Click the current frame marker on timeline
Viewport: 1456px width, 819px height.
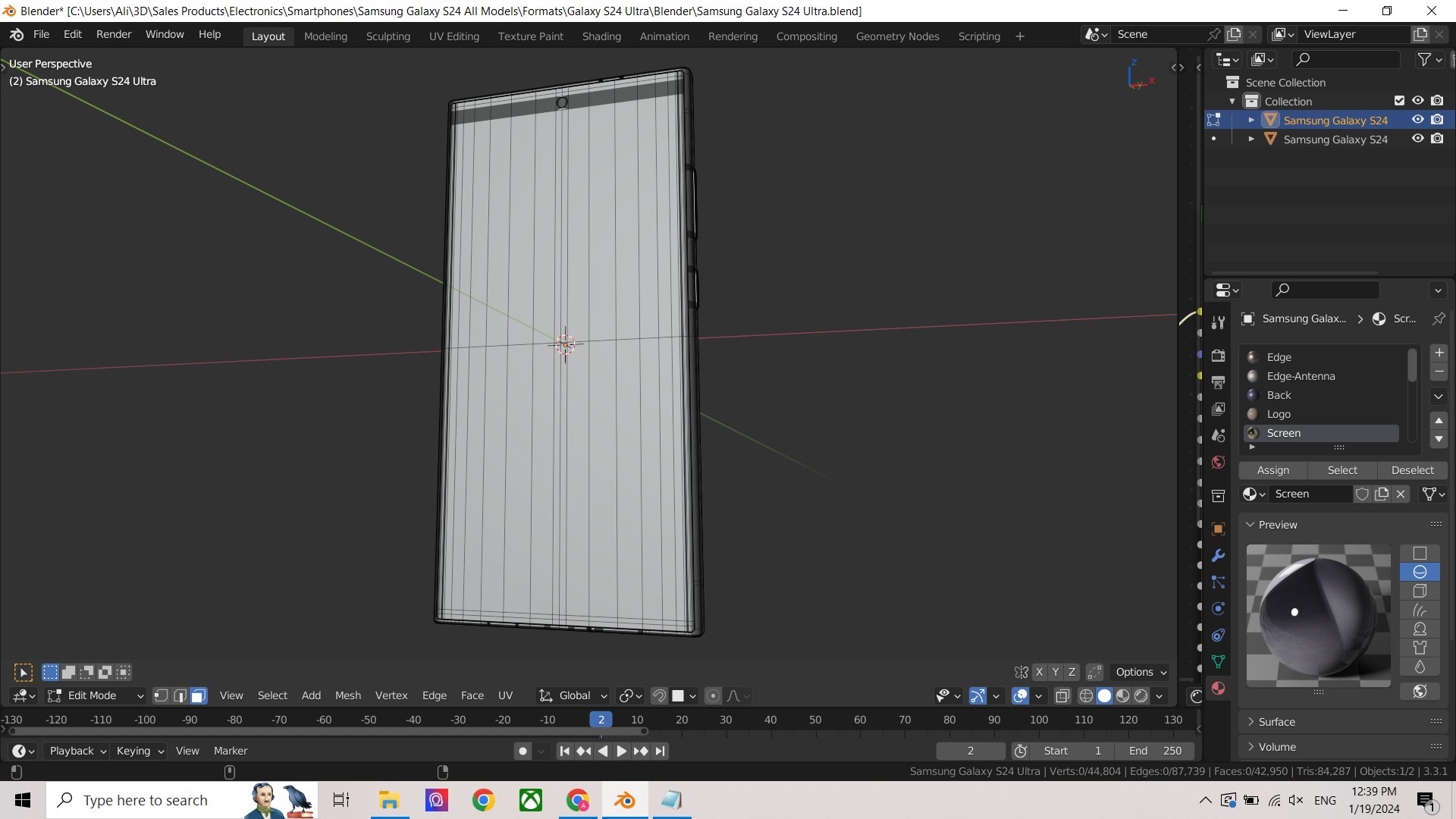601,720
